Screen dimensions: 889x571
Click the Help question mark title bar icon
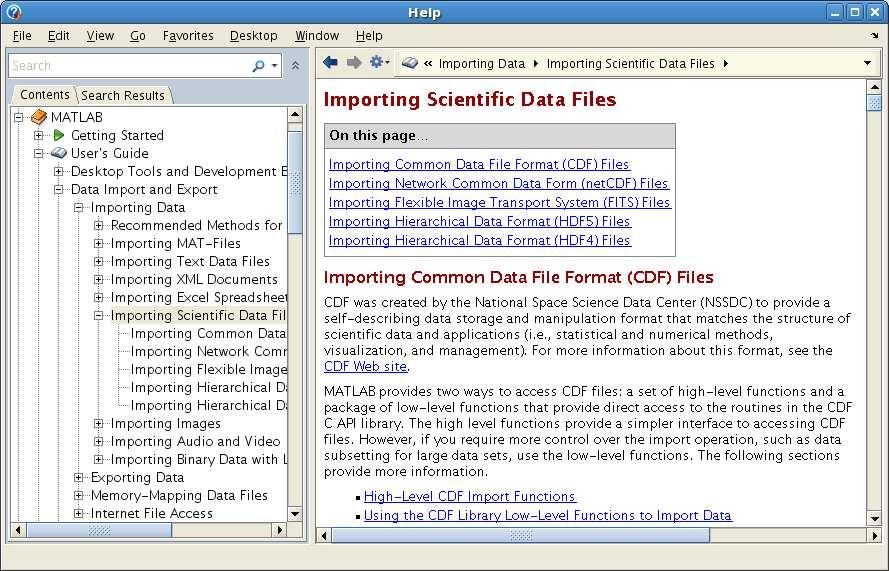(x=14, y=12)
